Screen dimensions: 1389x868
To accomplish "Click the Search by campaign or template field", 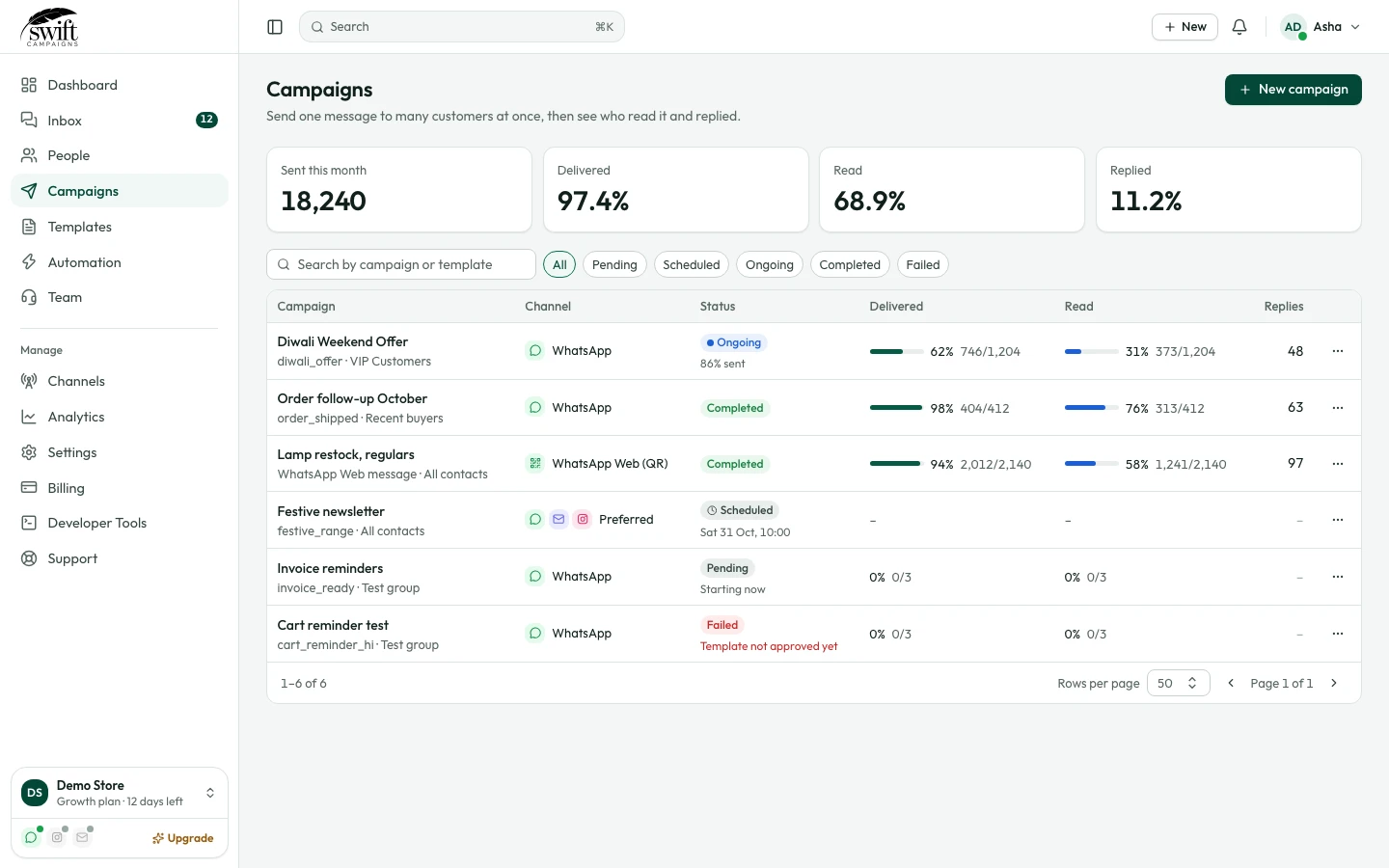I will 401,264.
